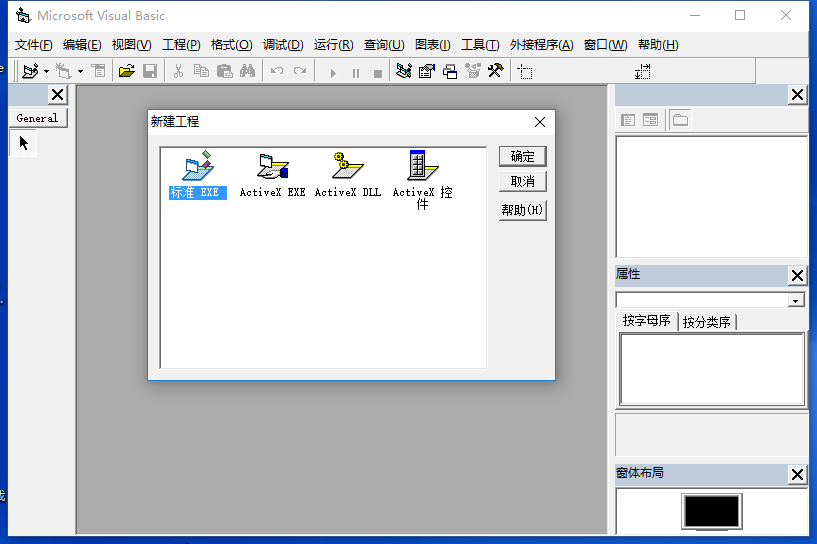Image resolution: width=817 pixels, height=544 pixels.
Task: Click the Menu Editor toolbar icon
Action: 98,71
